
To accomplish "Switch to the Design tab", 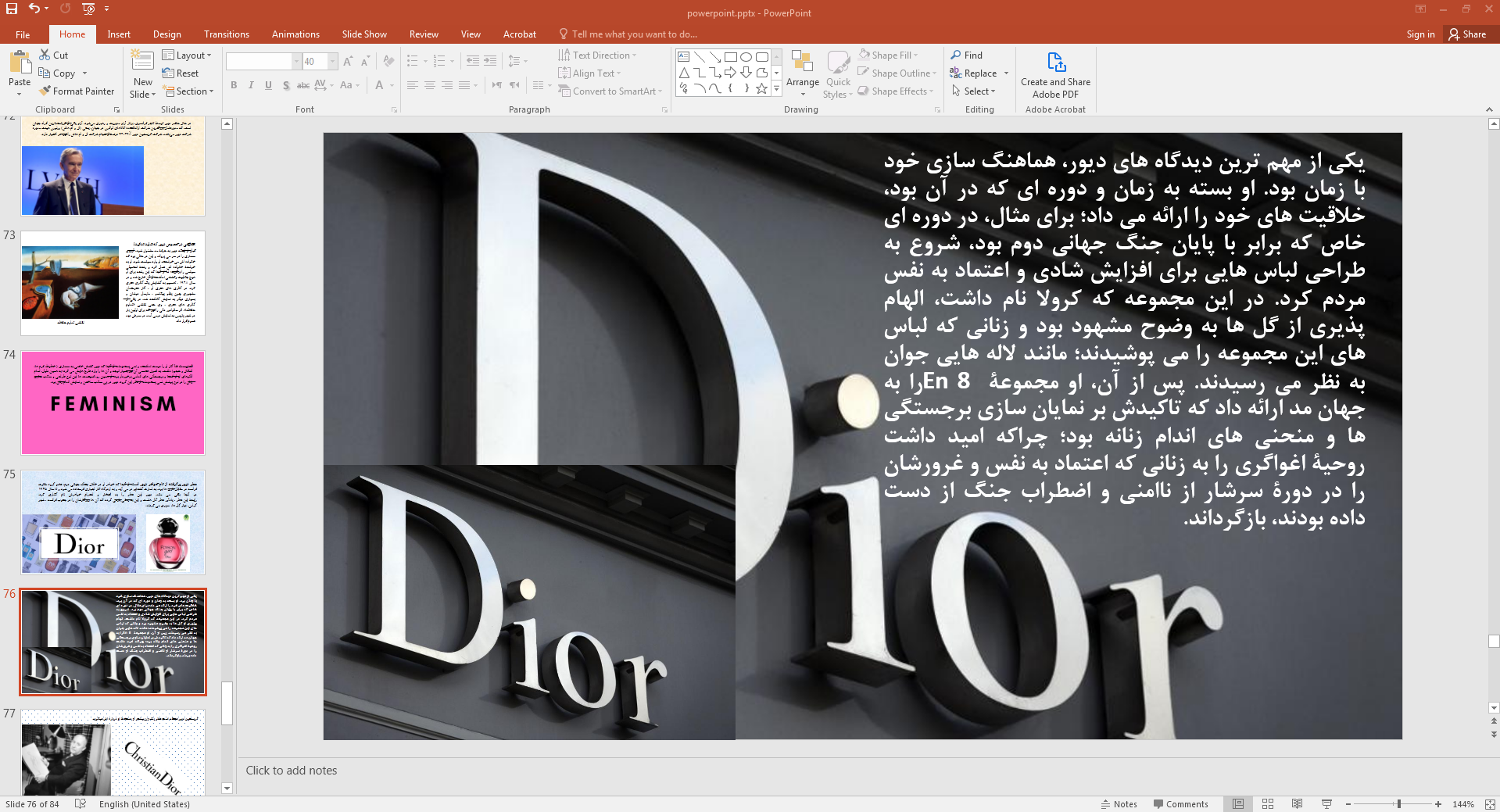I will point(166,34).
